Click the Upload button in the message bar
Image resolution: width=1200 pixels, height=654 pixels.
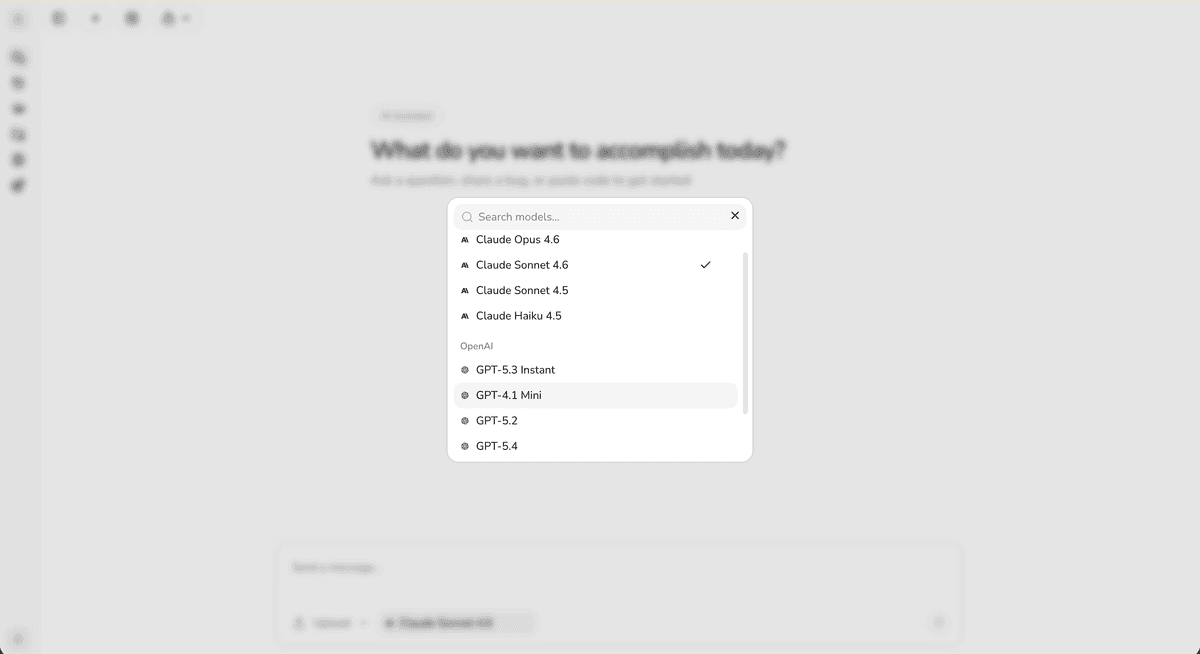332,622
